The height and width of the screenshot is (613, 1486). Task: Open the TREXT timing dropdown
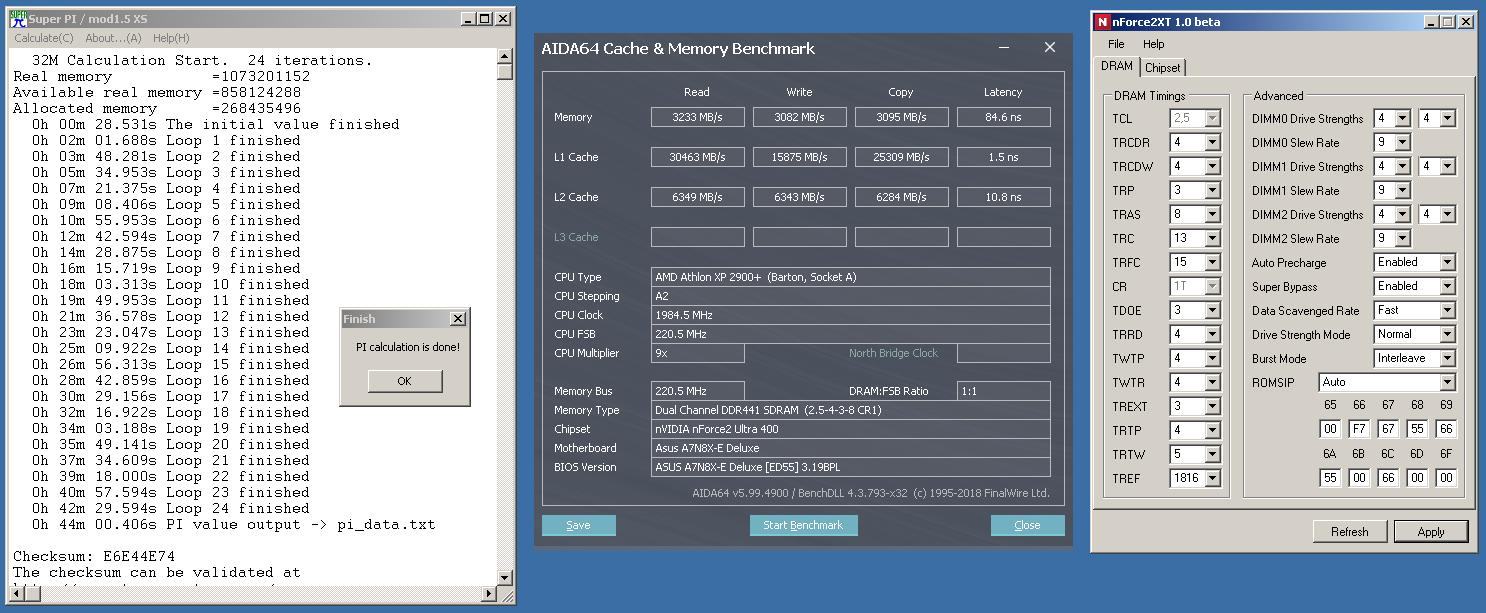1212,406
